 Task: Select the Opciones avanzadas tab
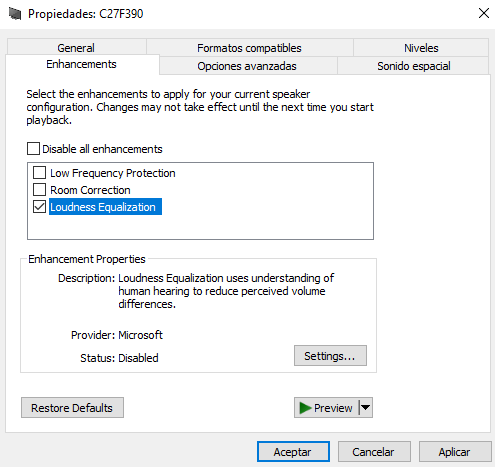point(247,66)
